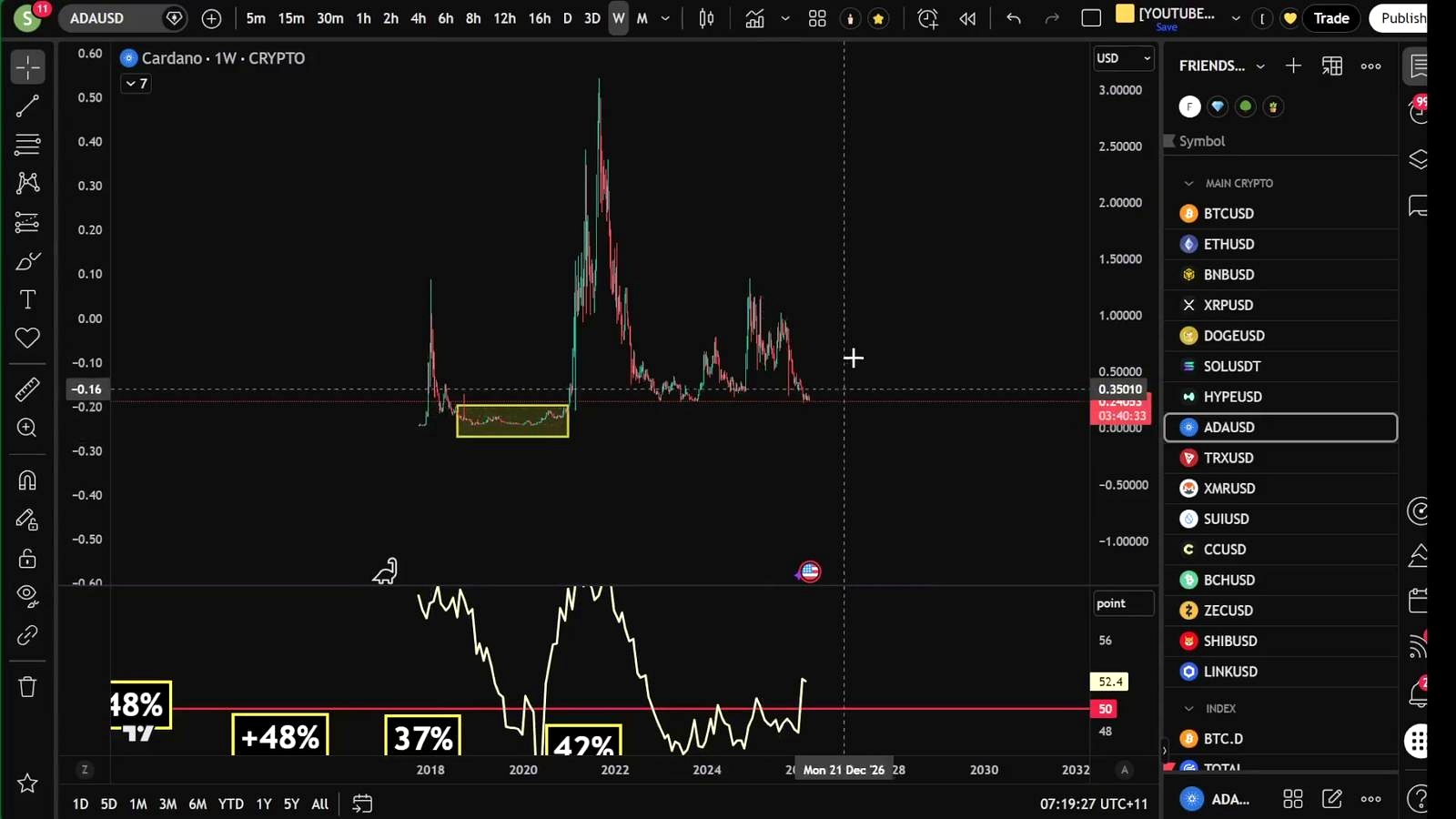Redo the last chart action

click(x=1052, y=18)
